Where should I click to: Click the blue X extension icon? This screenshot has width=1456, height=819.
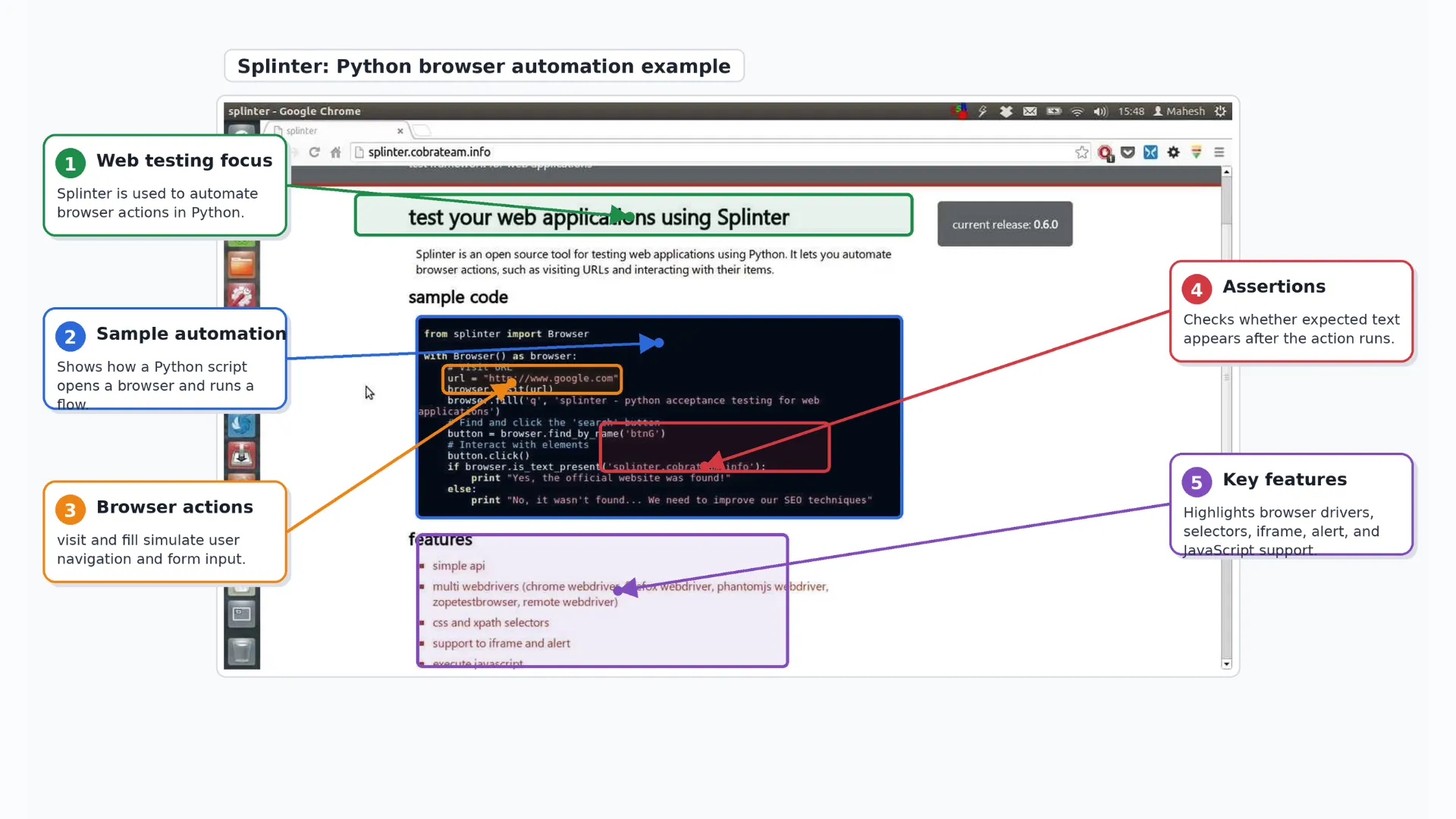1150,152
